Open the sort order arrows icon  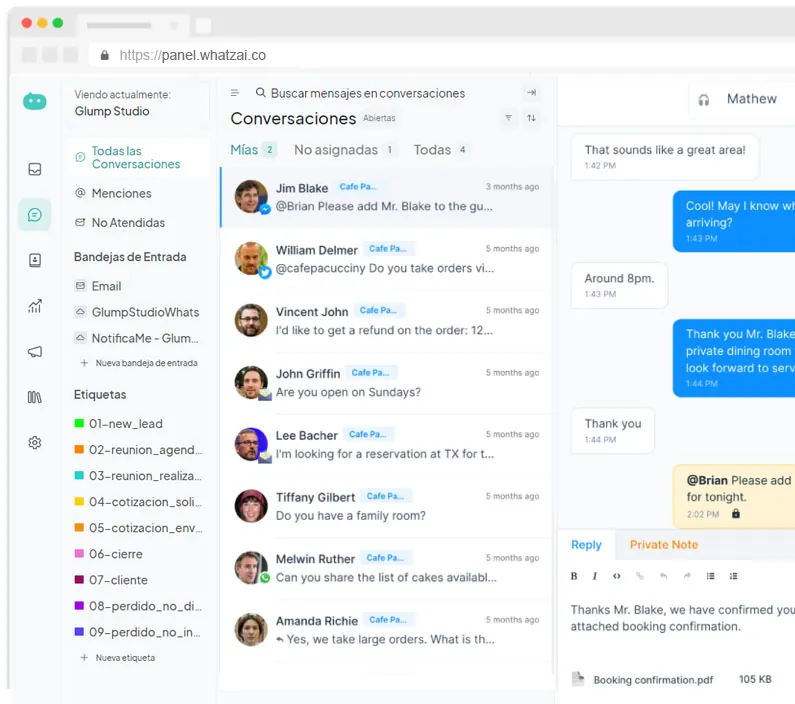tap(531, 118)
